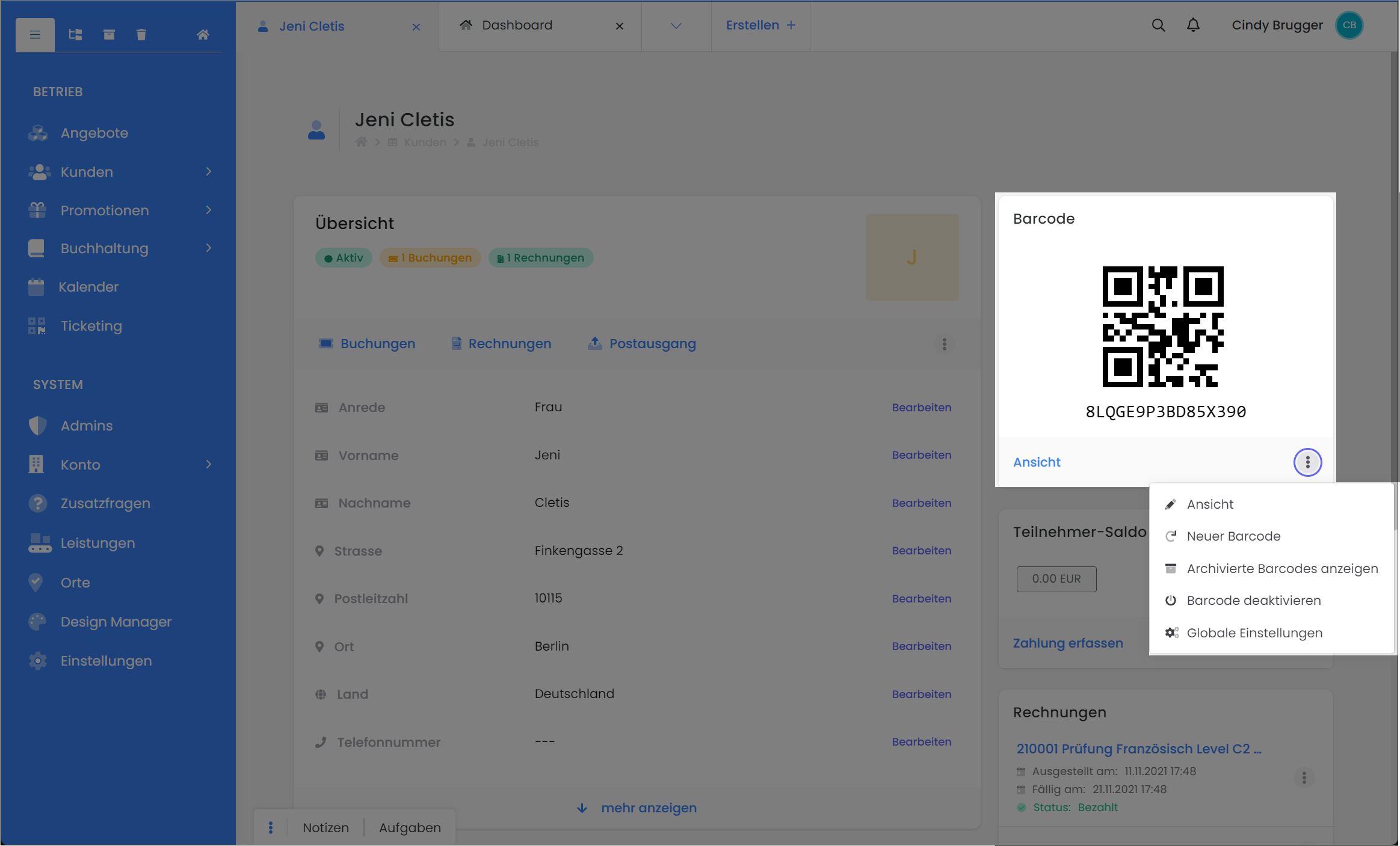The height and width of the screenshot is (846, 1400).
Task: Open the notifications bell icon
Action: pos(1193,25)
